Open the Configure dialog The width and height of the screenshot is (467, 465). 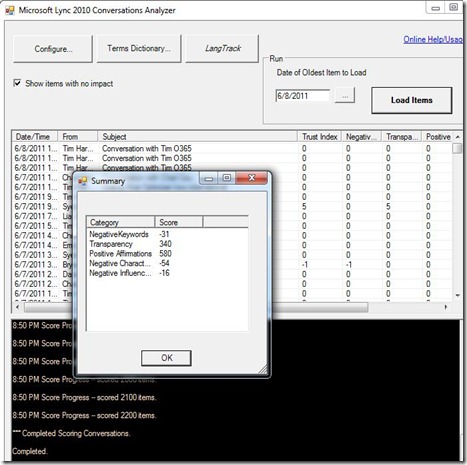[x=53, y=49]
